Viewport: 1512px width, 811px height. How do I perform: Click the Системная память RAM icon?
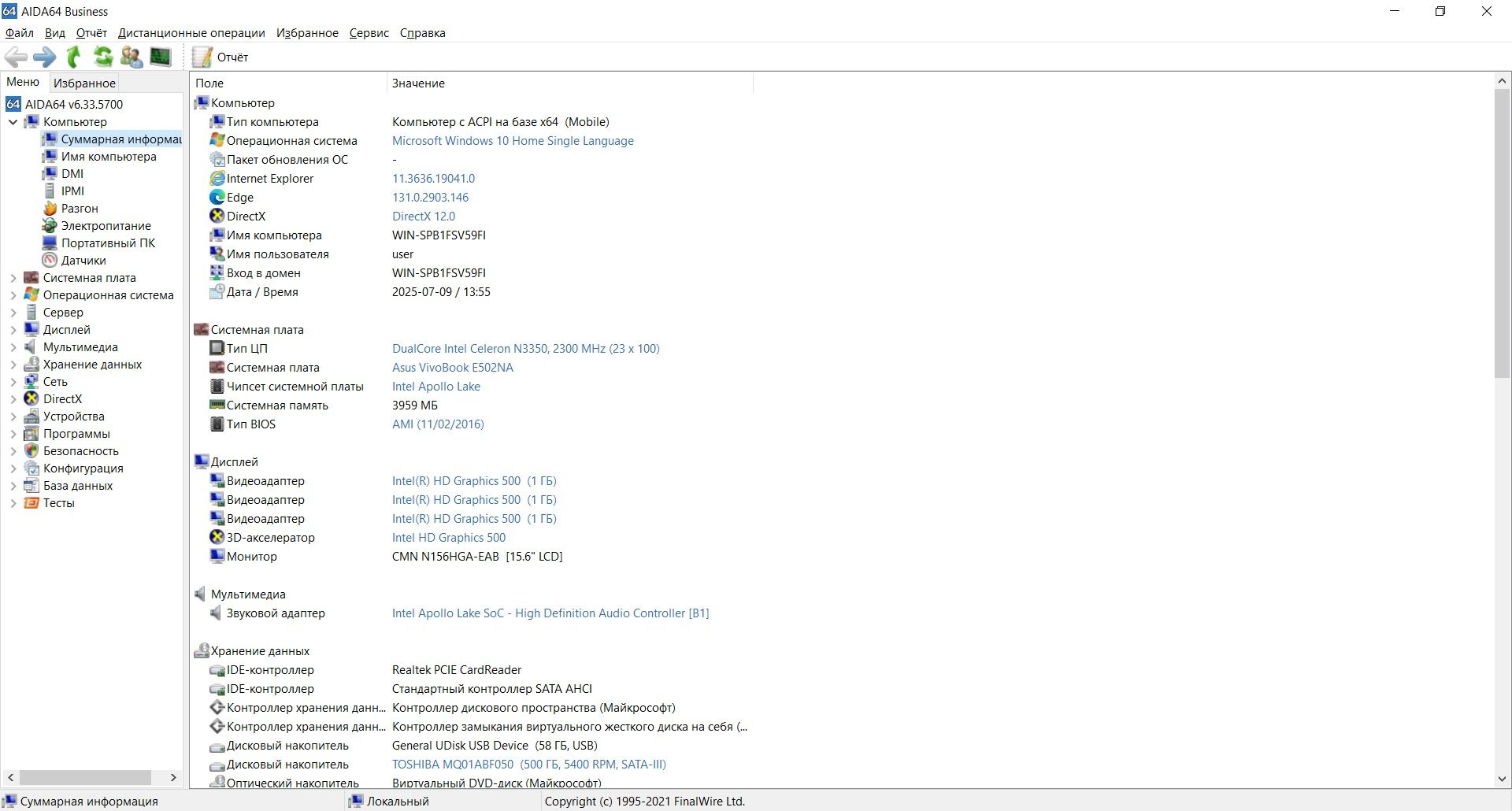[x=217, y=405]
